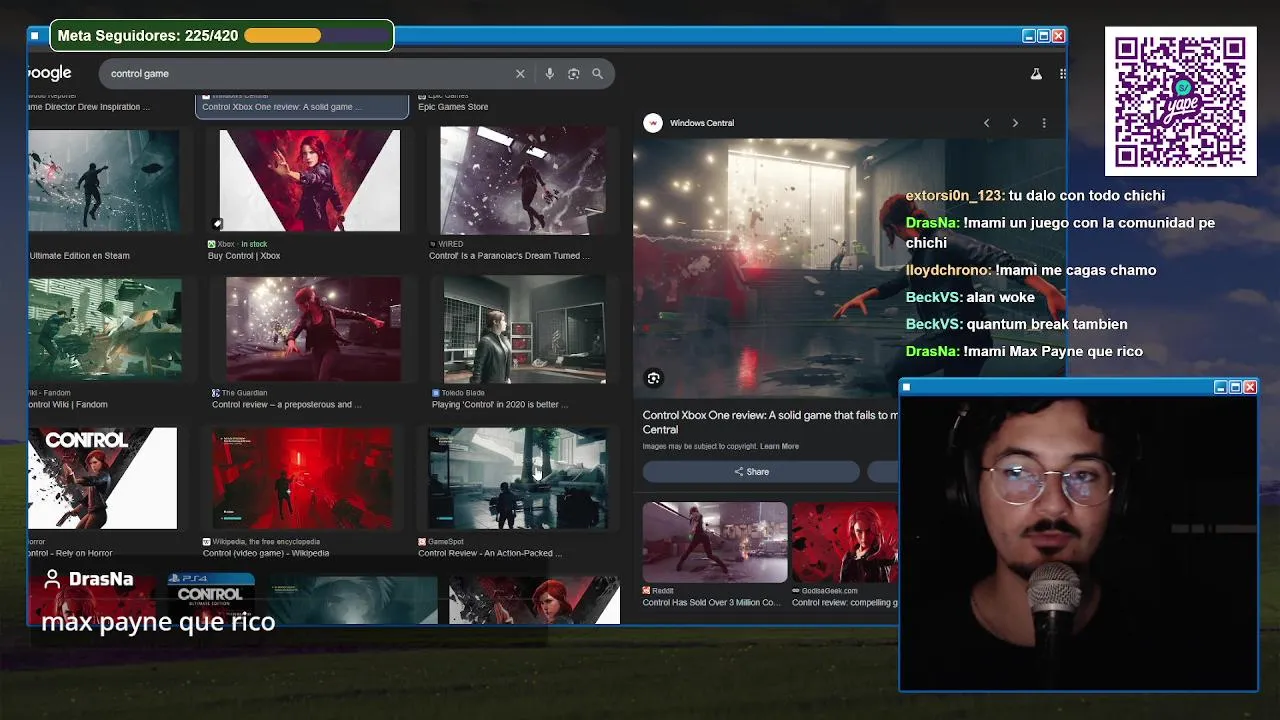
Task: Open the 'Epic Games Store' result link
Action: click(x=453, y=107)
